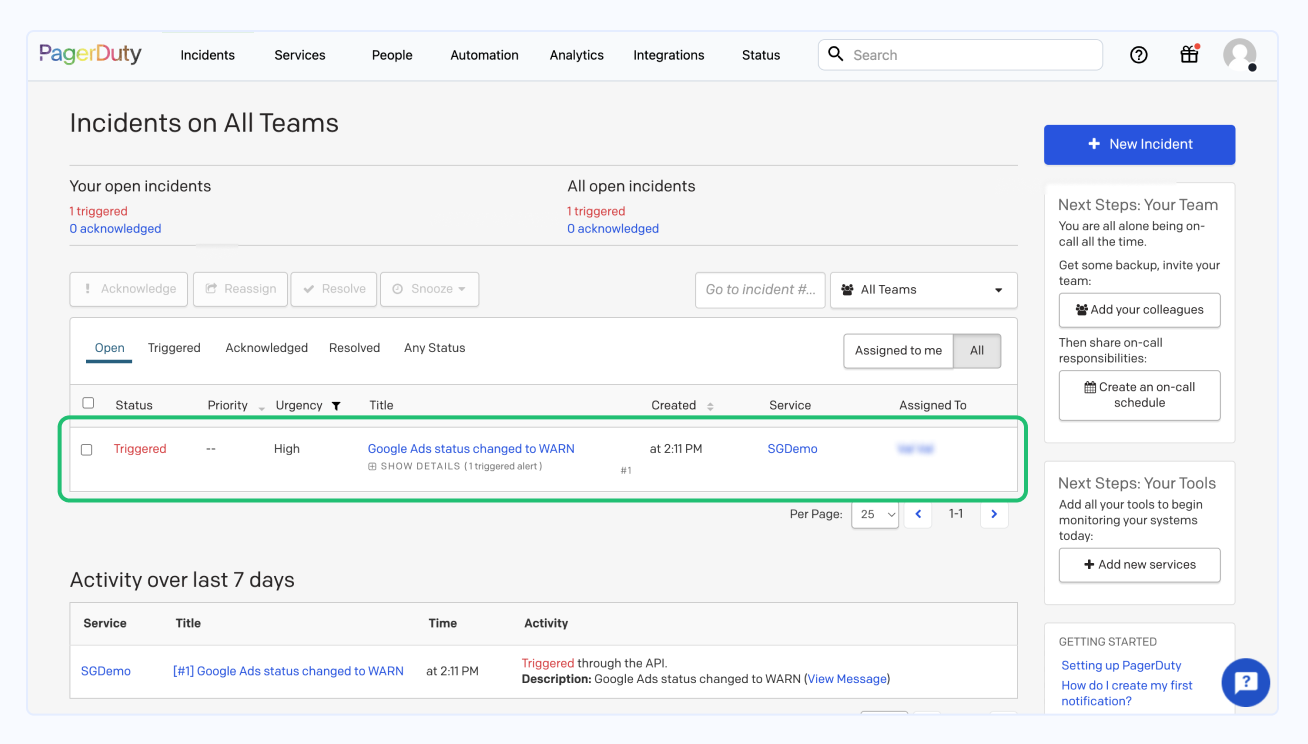
Task: Click the gift box notifications icon
Action: pos(1189,55)
